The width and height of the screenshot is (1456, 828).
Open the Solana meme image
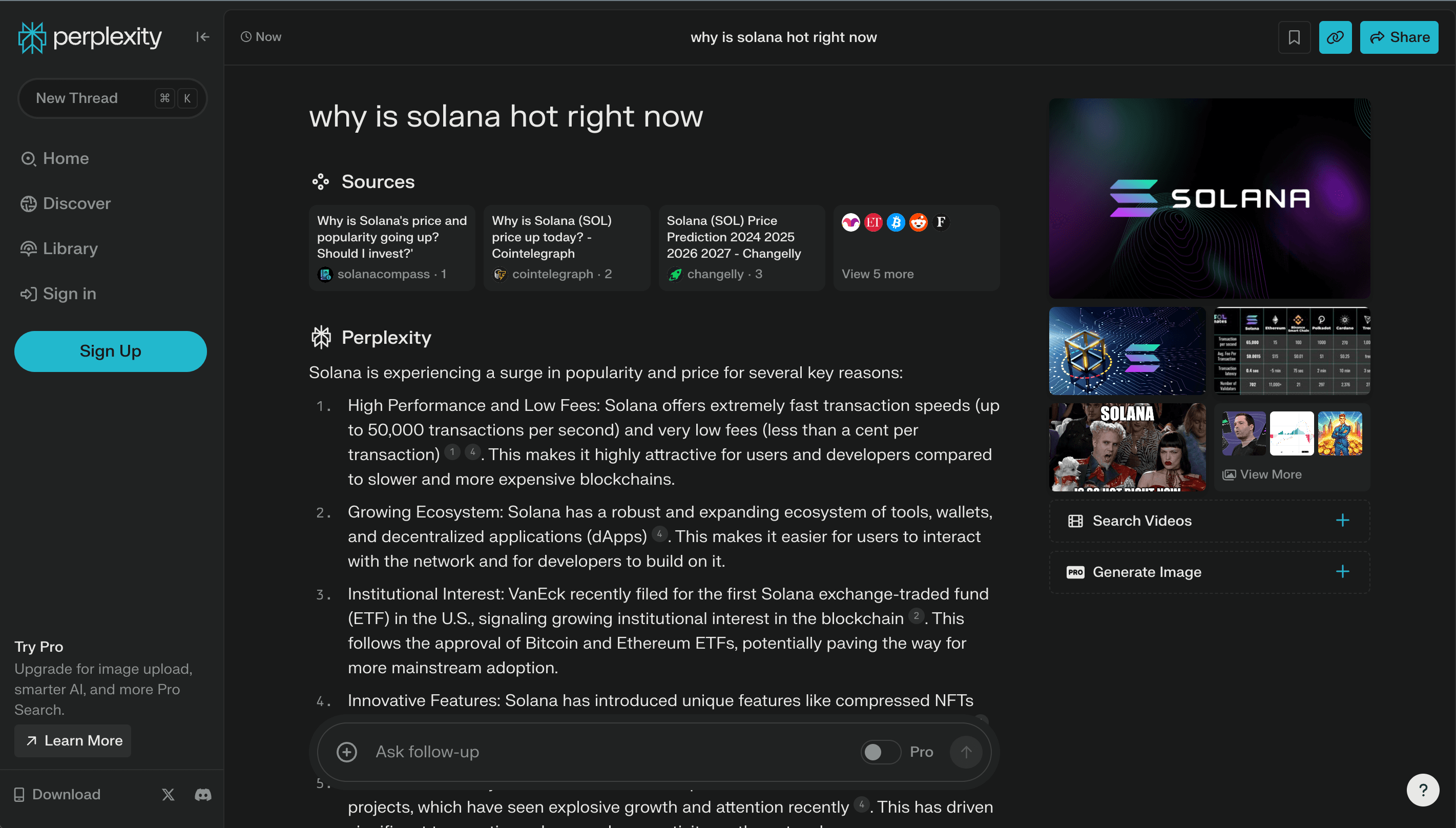point(1127,447)
